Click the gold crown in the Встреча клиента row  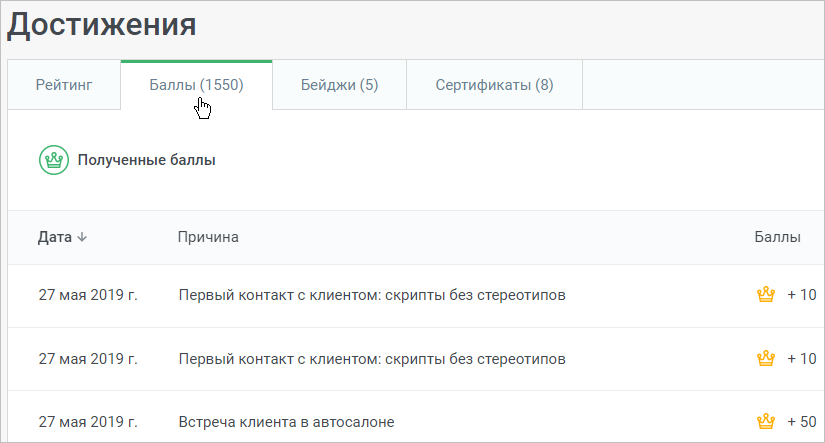tap(766, 421)
